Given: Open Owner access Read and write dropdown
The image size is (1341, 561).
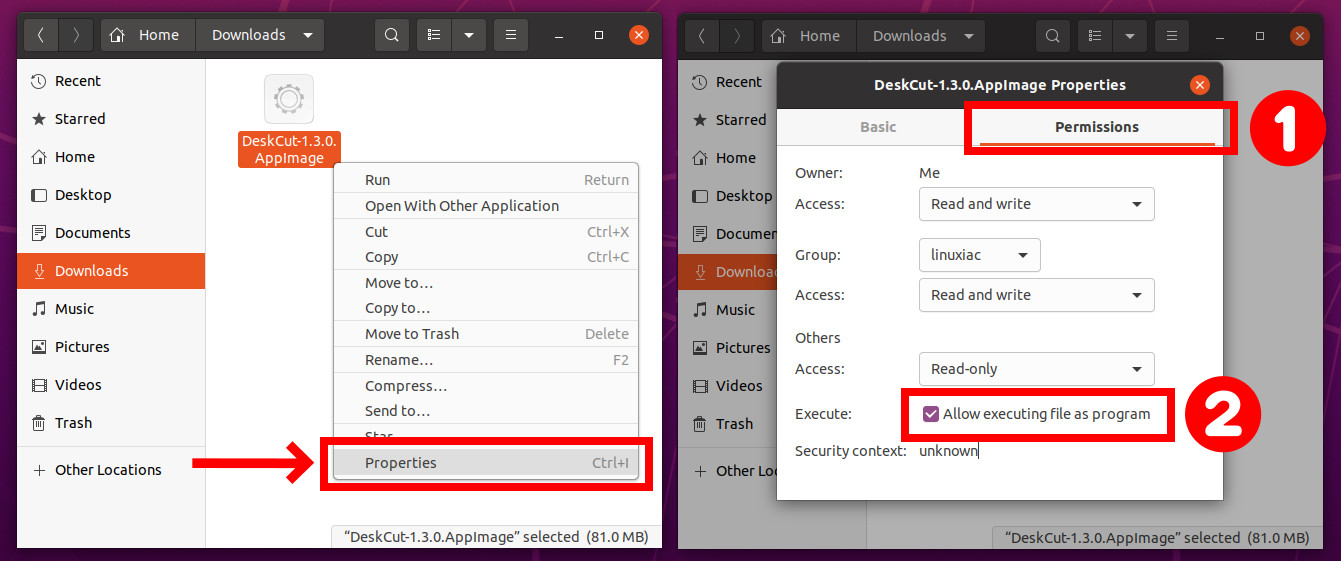Looking at the screenshot, I should click(x=1036, y=204).
